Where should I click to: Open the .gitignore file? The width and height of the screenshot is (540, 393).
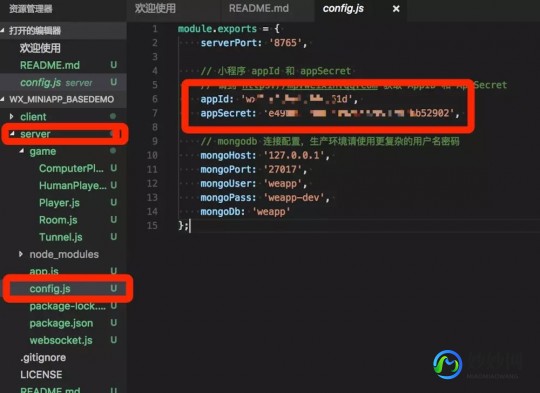pyautogui.click(x=43, y=358)
